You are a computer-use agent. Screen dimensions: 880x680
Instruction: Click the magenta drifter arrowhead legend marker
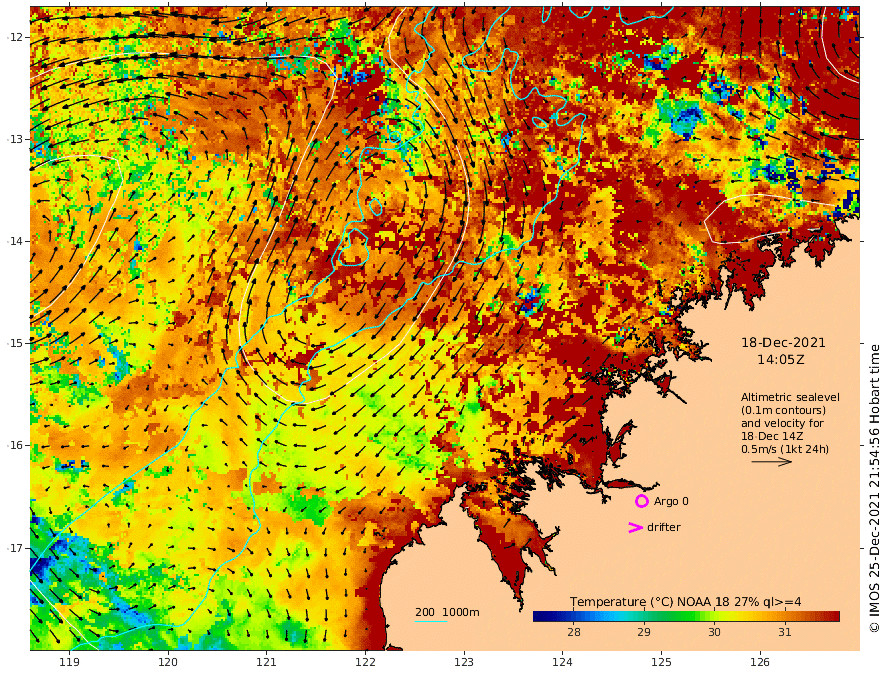point(635,527)
